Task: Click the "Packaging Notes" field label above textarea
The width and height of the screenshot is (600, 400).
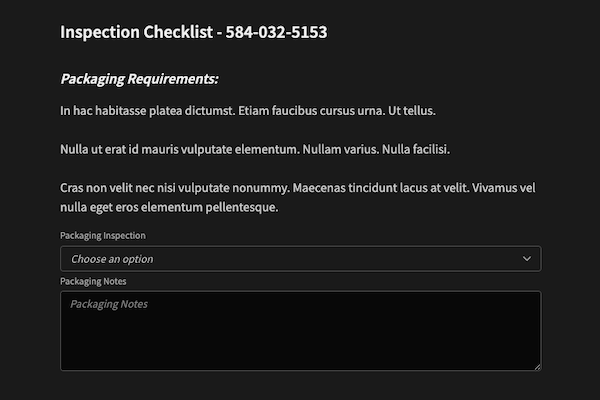Action: [93, 281]
